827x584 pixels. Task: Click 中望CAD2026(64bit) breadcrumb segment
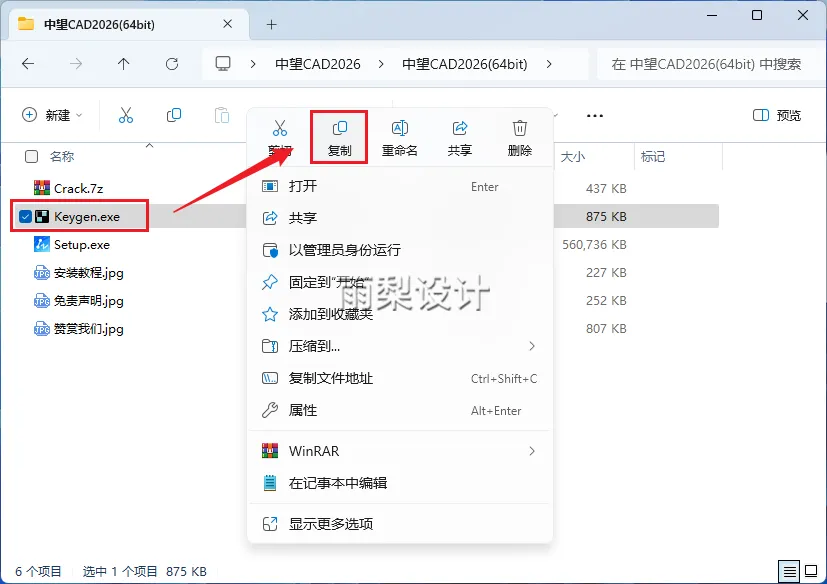tap(465, 64)
